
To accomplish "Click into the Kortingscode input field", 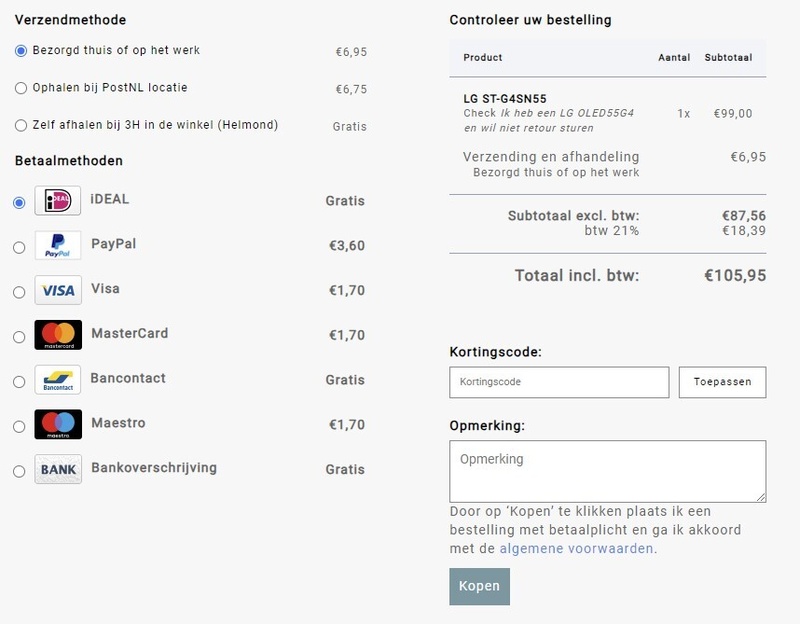I will 559,382.
